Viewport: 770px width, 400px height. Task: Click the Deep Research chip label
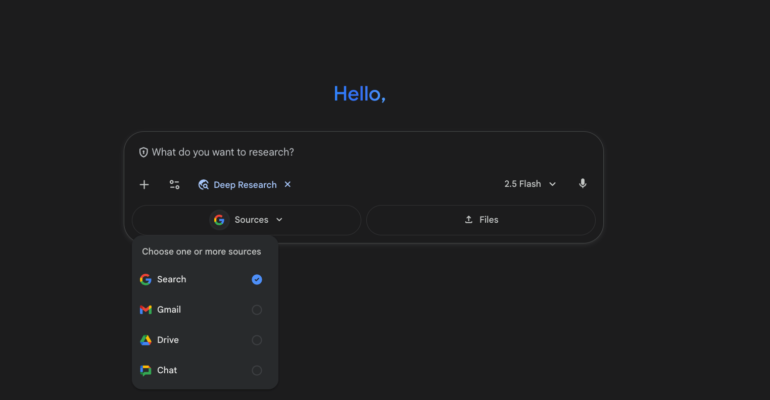(245, 185)
